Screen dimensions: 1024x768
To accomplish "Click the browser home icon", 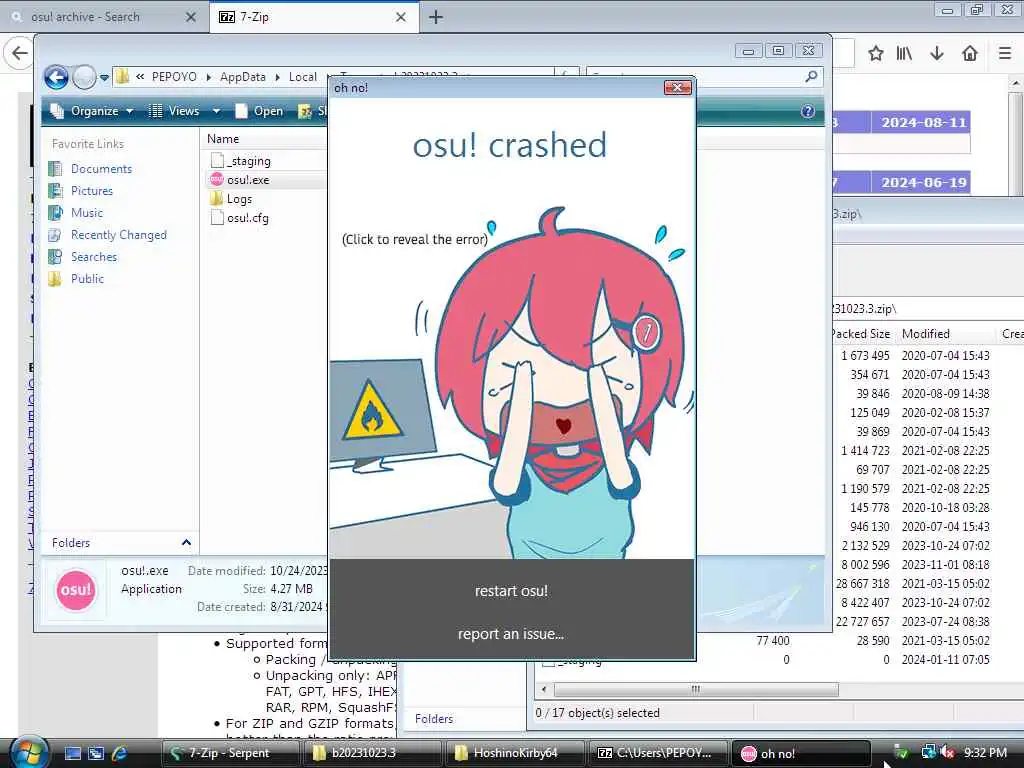I will click(970, 53).
